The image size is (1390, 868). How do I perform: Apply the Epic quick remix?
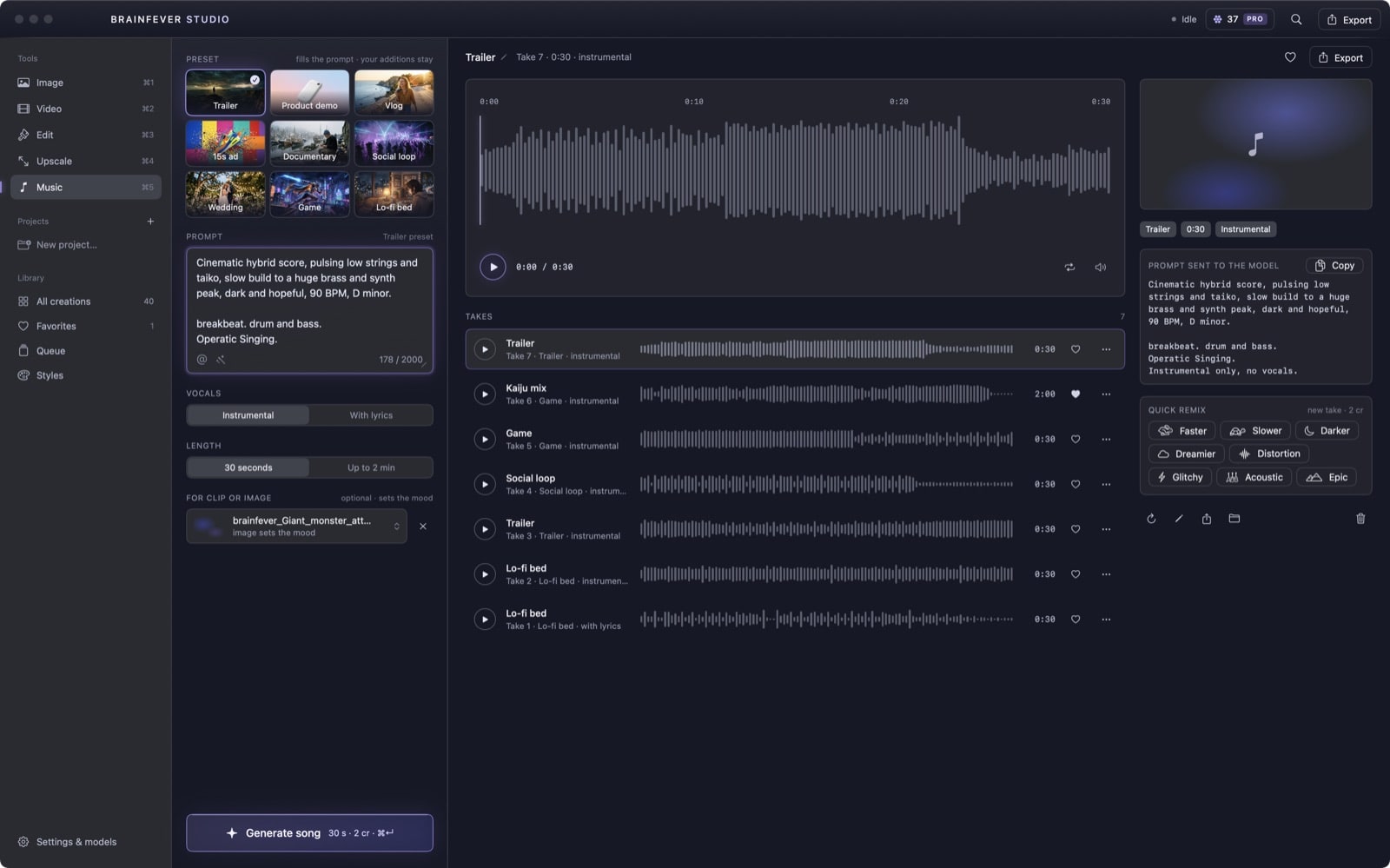coord(1327,477)
